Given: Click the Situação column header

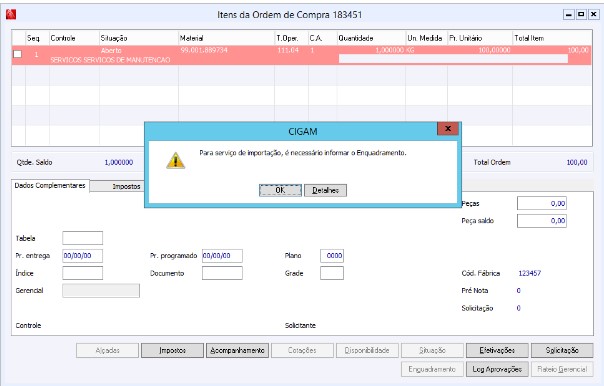Looking at the screenshot, I should [139, 38].
